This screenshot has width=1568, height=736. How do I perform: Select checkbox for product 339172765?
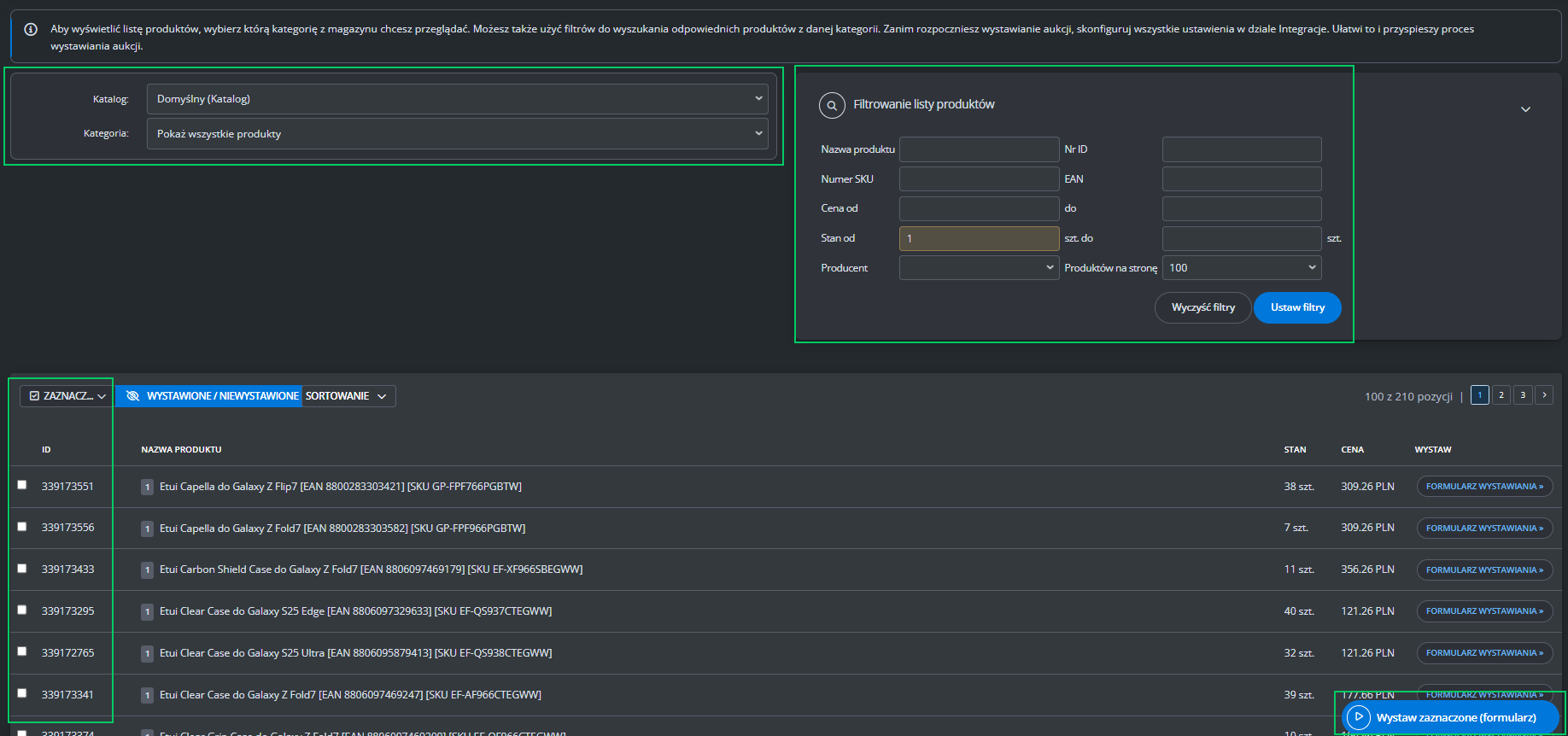pos(22,651)
